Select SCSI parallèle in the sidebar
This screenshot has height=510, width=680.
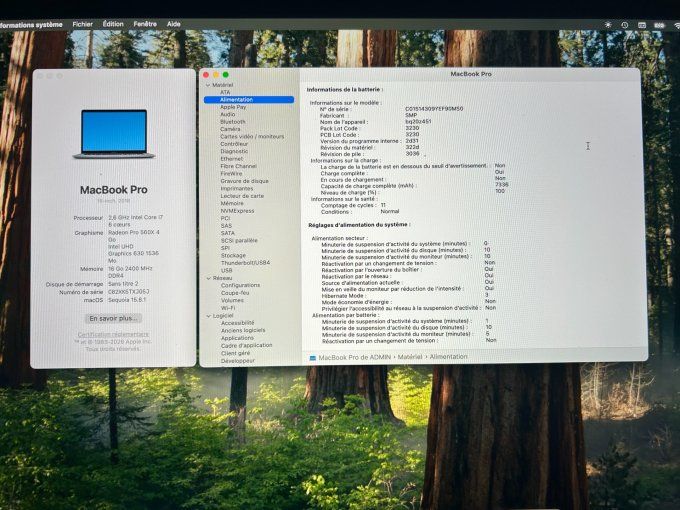[x=239, y=240]
